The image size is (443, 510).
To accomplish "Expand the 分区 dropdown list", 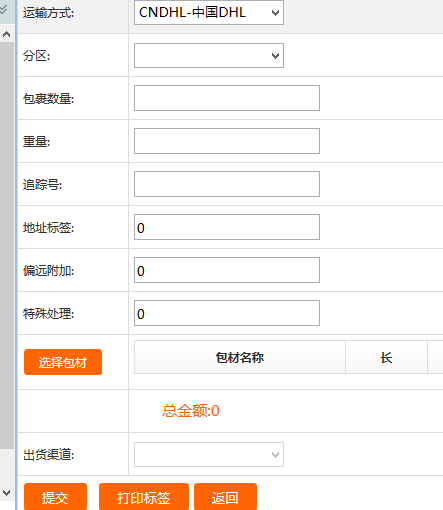I will (x=209, y=55).
